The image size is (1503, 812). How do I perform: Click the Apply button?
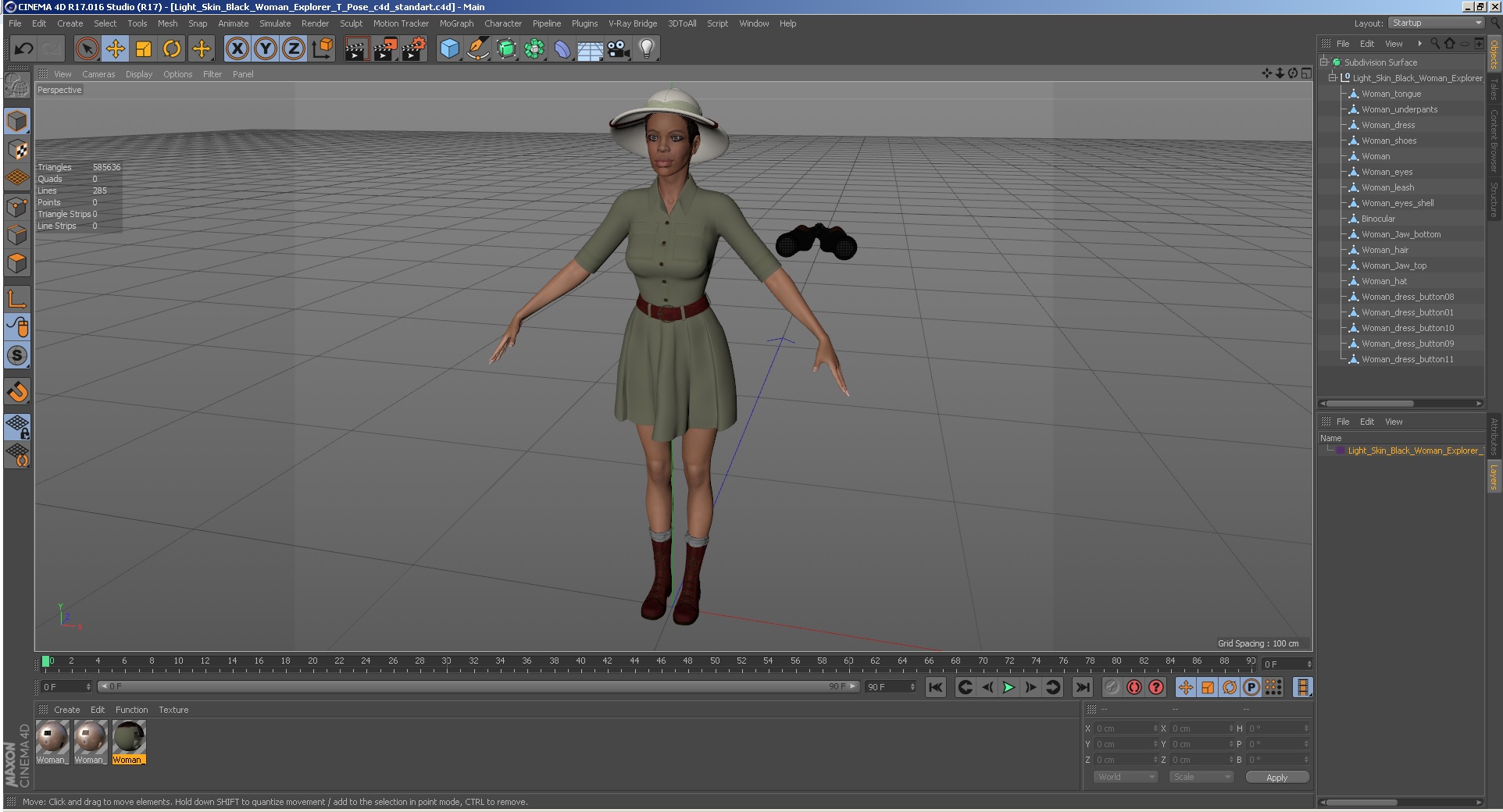(x=1276, y=777)
